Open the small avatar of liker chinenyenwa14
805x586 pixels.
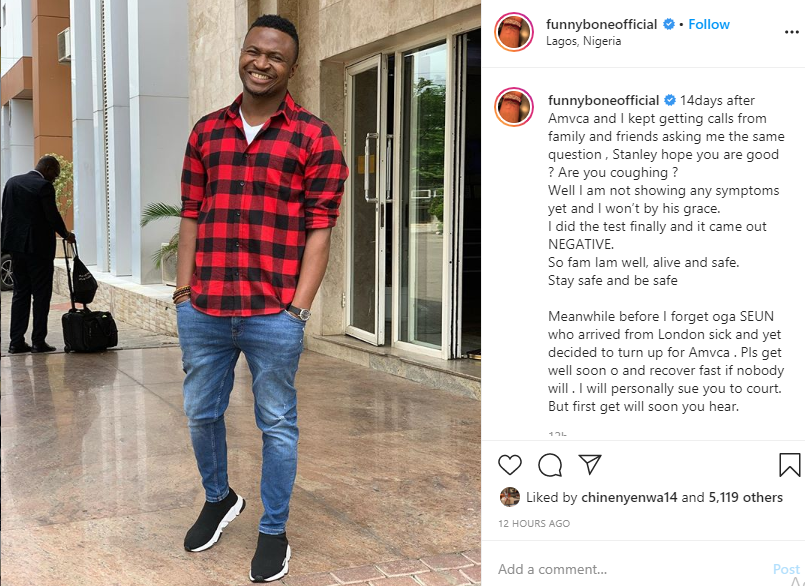pyautogui.click(x=509, y=497)
